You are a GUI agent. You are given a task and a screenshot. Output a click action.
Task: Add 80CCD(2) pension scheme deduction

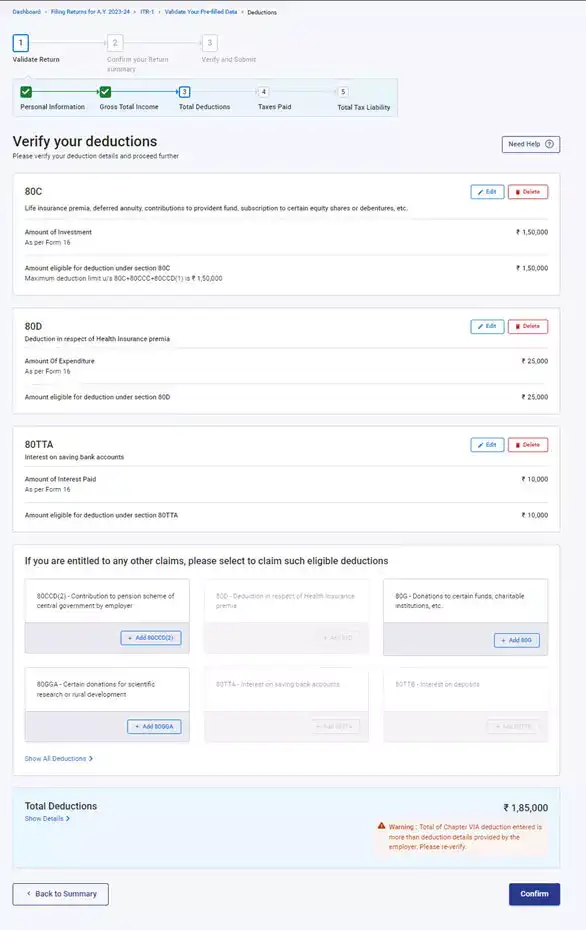151,638
